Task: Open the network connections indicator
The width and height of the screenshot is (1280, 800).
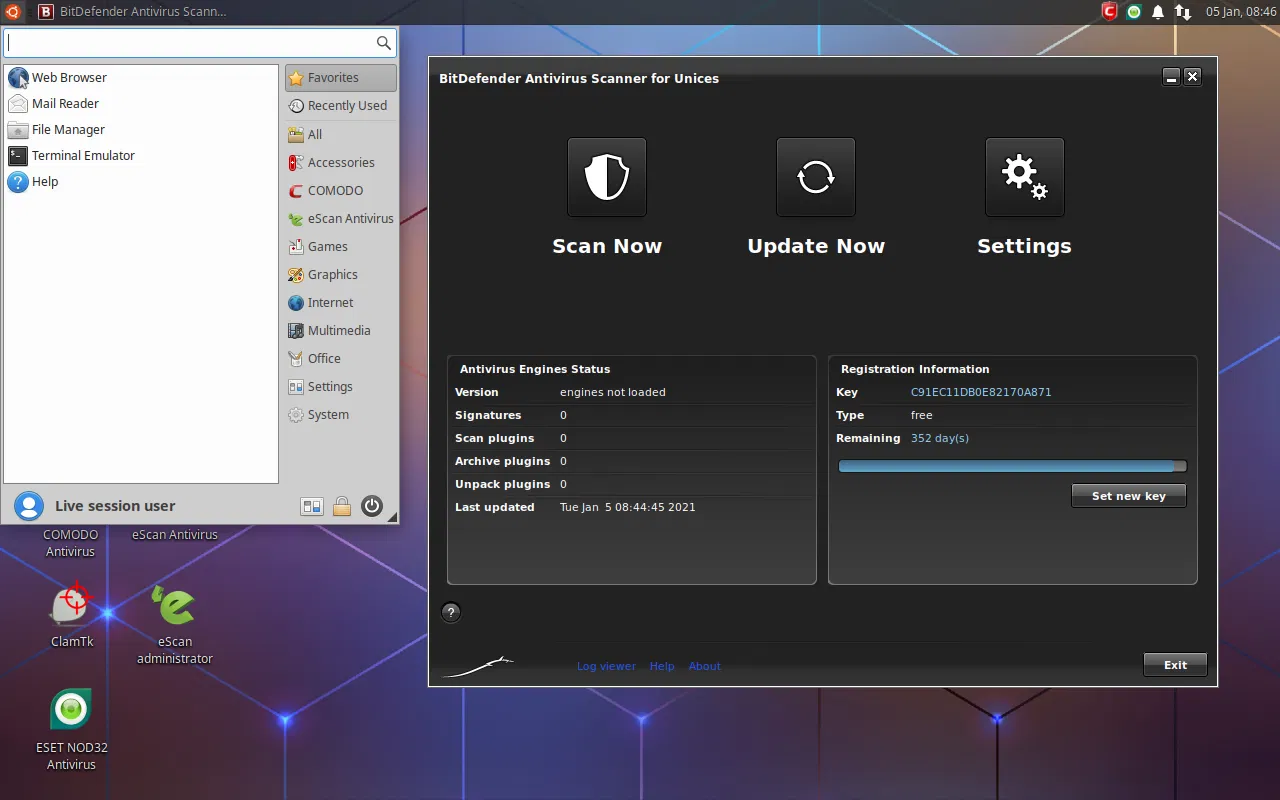Action: coord(1183,12)
